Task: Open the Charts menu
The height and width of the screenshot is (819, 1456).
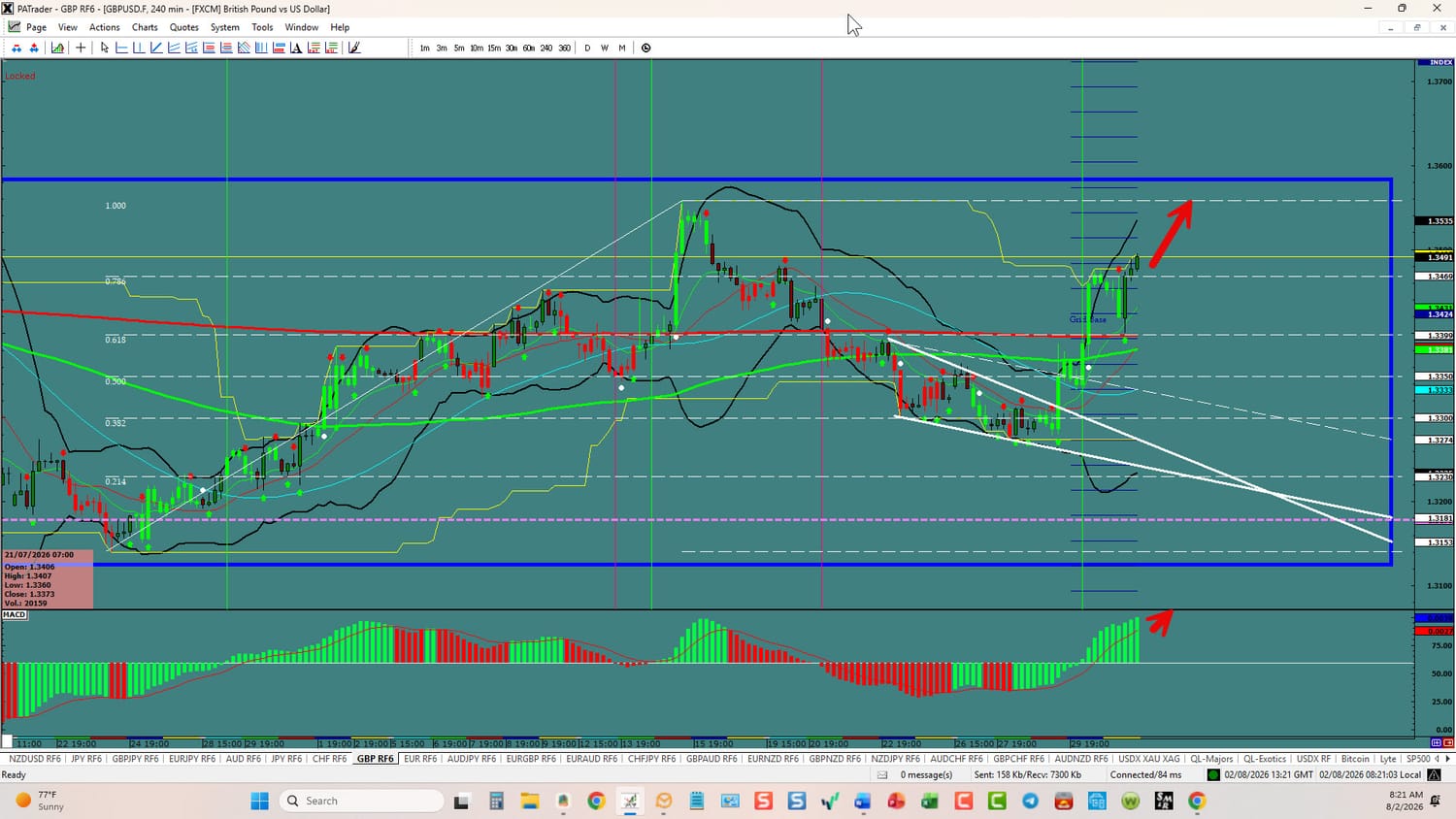Action: tap(145, 27)
